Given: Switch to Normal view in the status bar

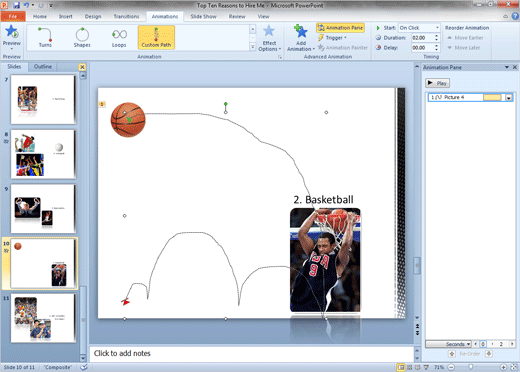Looking at the screenshot, I should click(x=401, y=367).
